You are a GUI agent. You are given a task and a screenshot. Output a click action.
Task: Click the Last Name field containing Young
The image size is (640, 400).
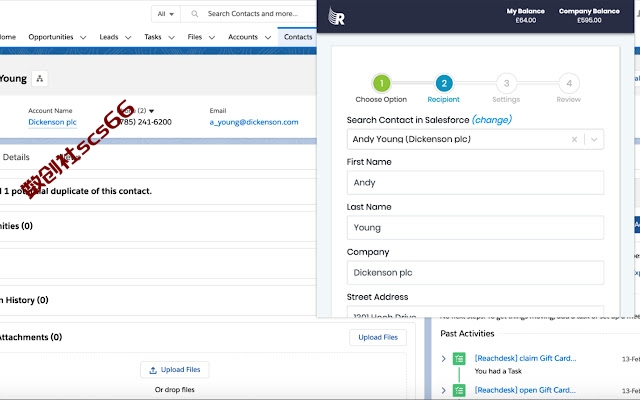[475, 228]
